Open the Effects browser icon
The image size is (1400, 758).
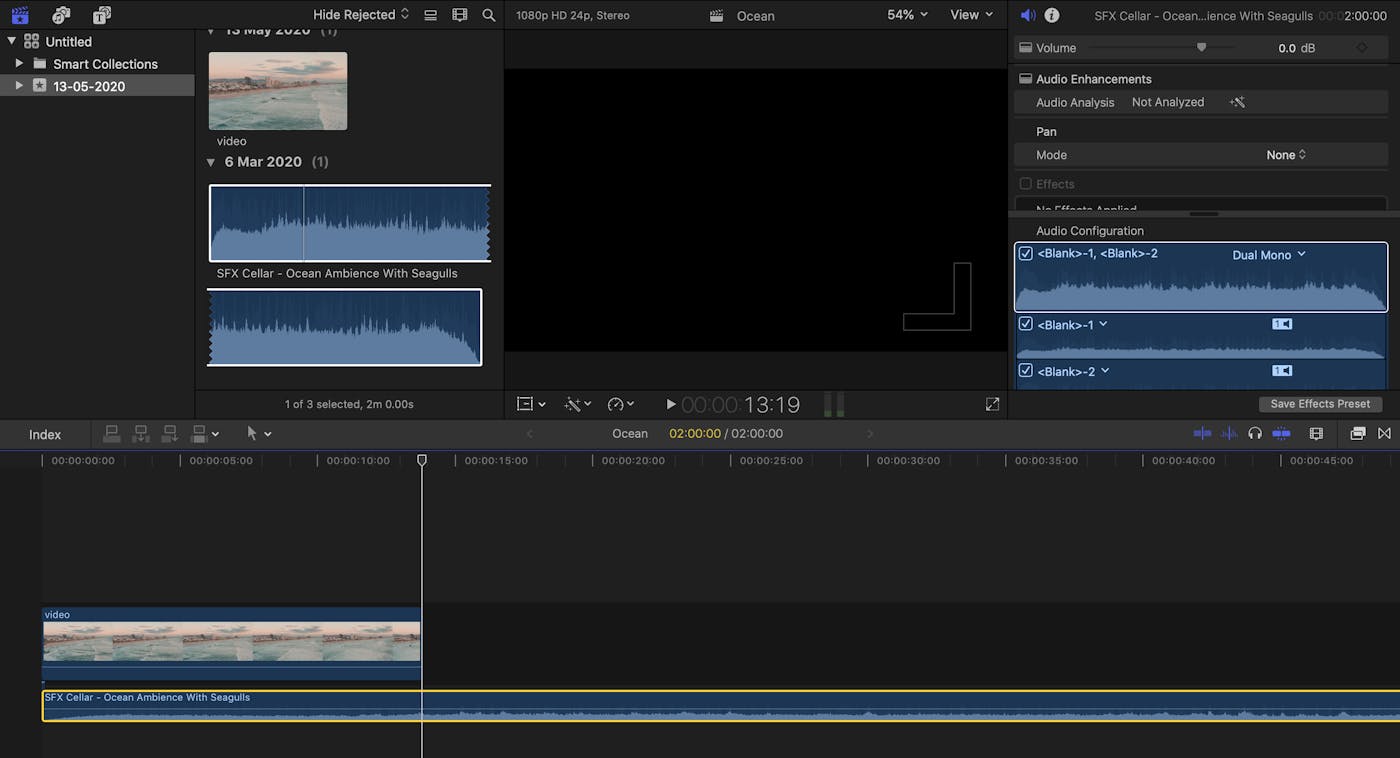pos(1357,433)
